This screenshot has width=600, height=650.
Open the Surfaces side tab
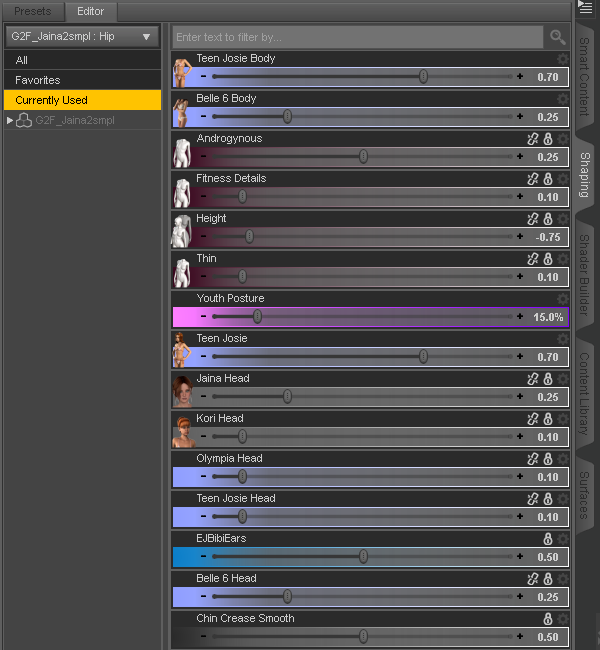[585, 495]
